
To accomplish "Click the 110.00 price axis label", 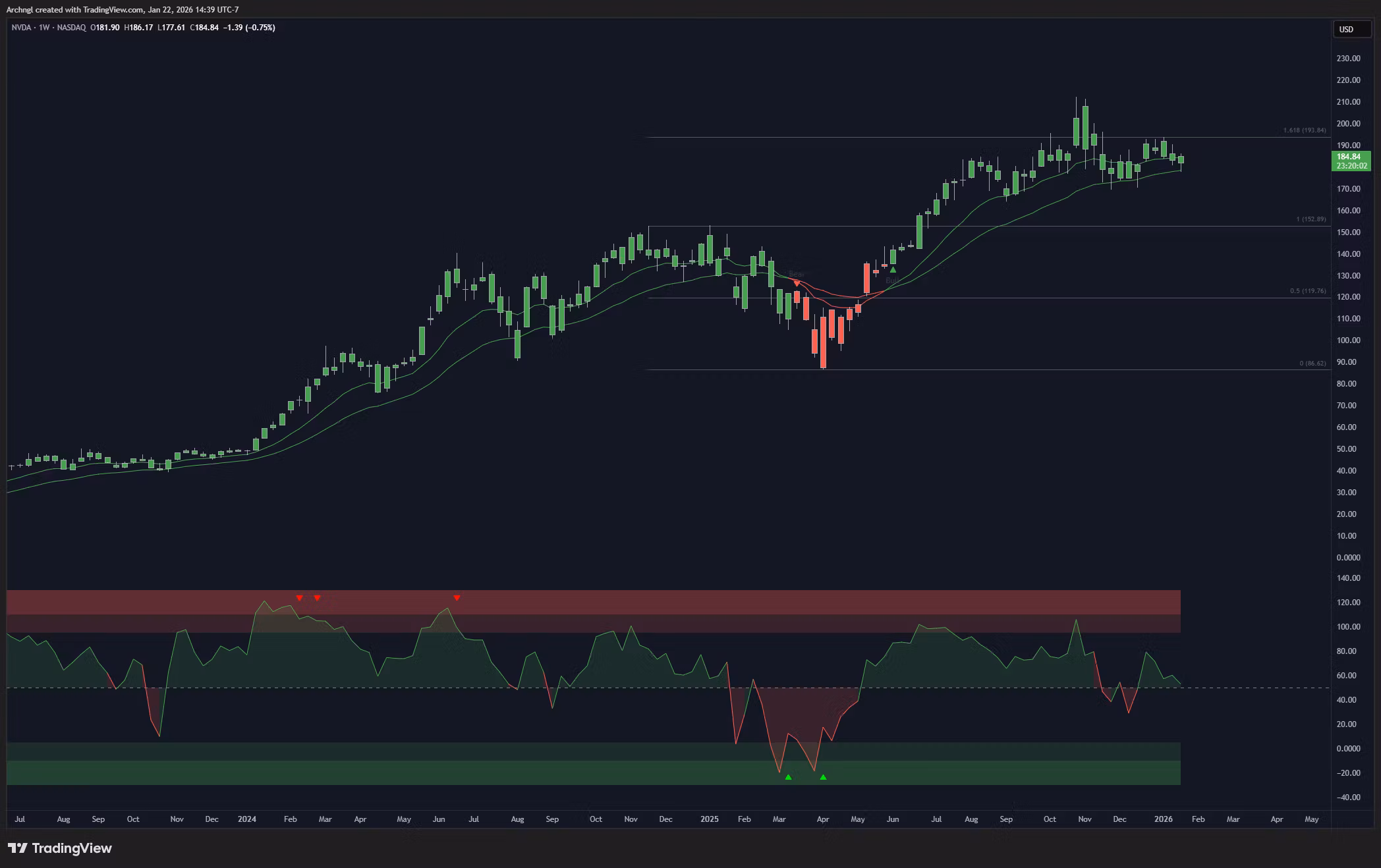I will point(1349,319).
